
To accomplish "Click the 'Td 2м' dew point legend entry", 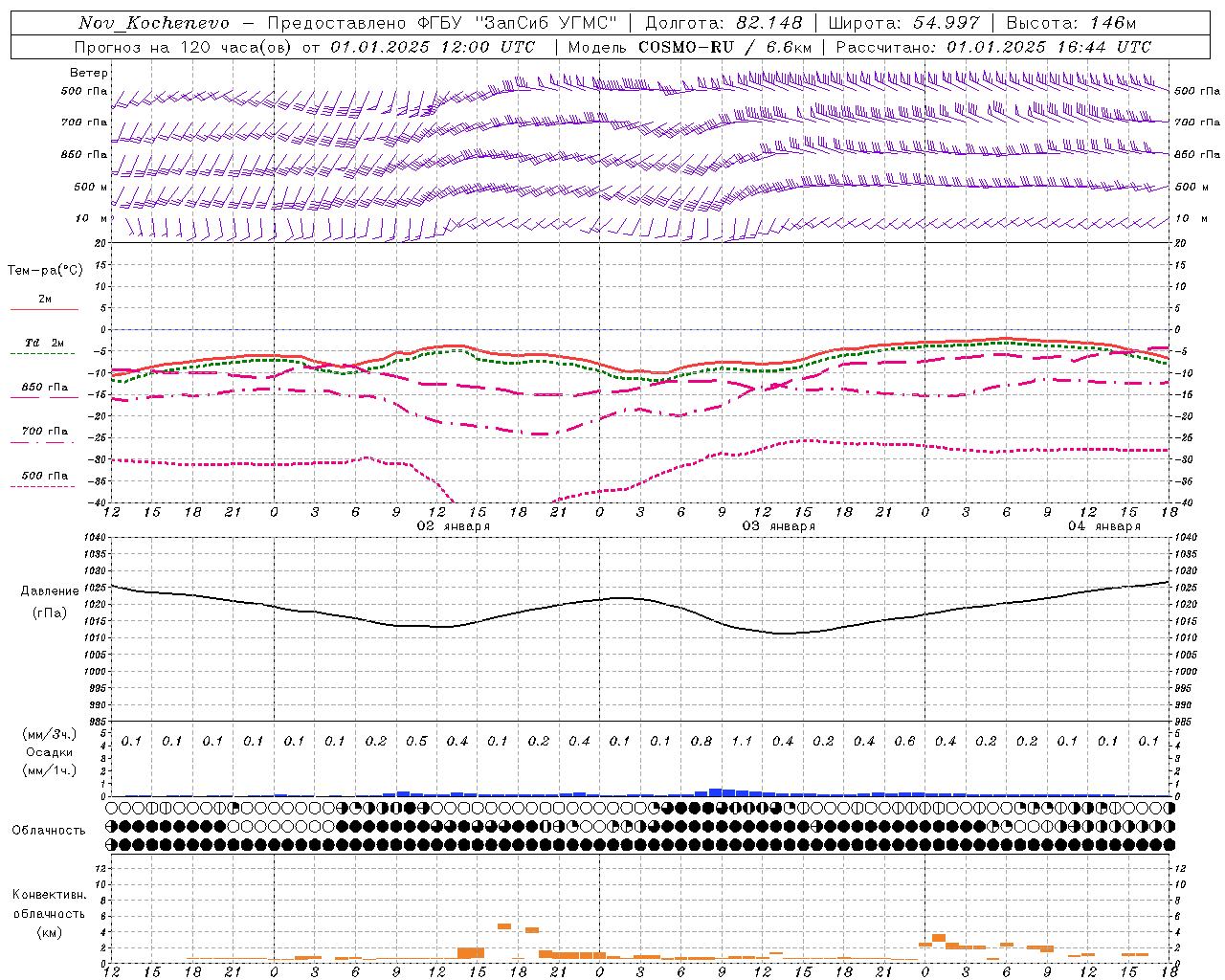I will [45, 343].
